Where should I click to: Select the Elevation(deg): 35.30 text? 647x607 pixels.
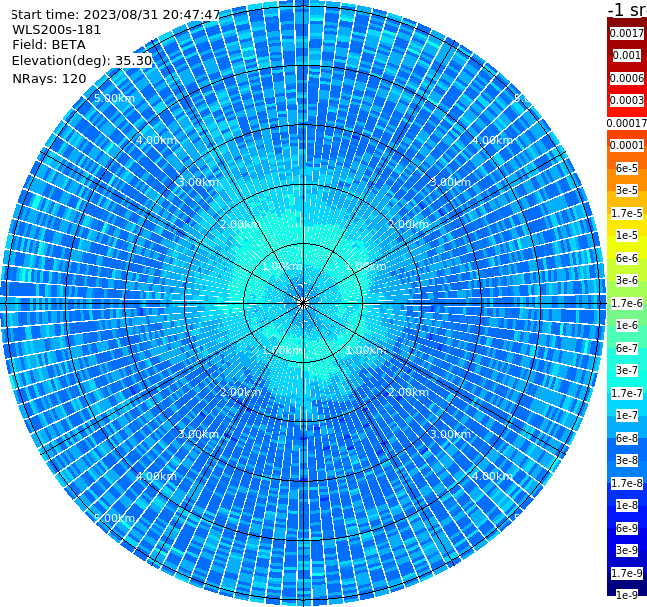82,61
